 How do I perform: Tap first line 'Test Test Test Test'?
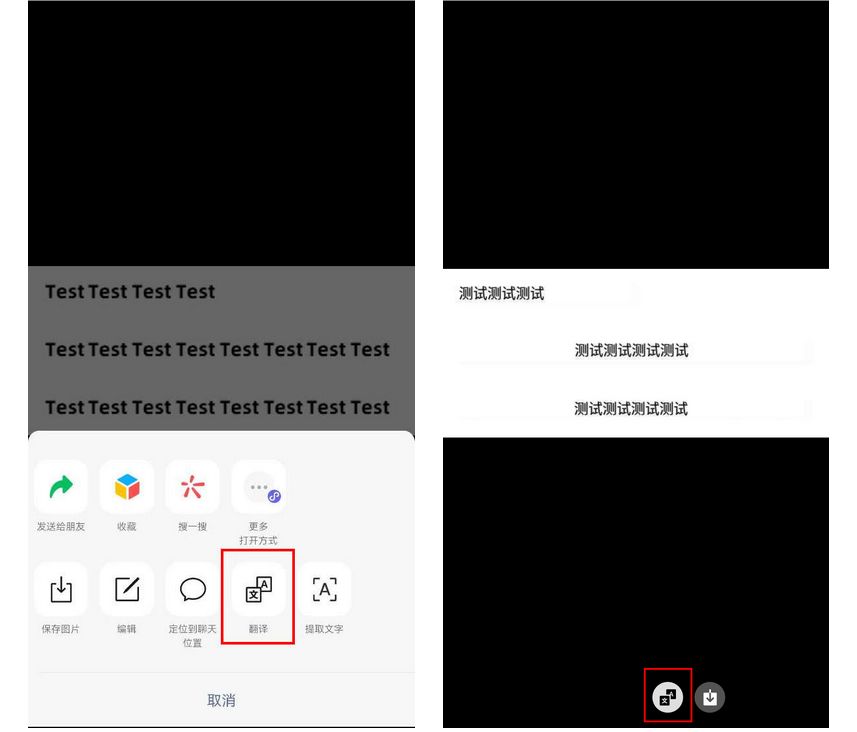click(x=130, y=292)
